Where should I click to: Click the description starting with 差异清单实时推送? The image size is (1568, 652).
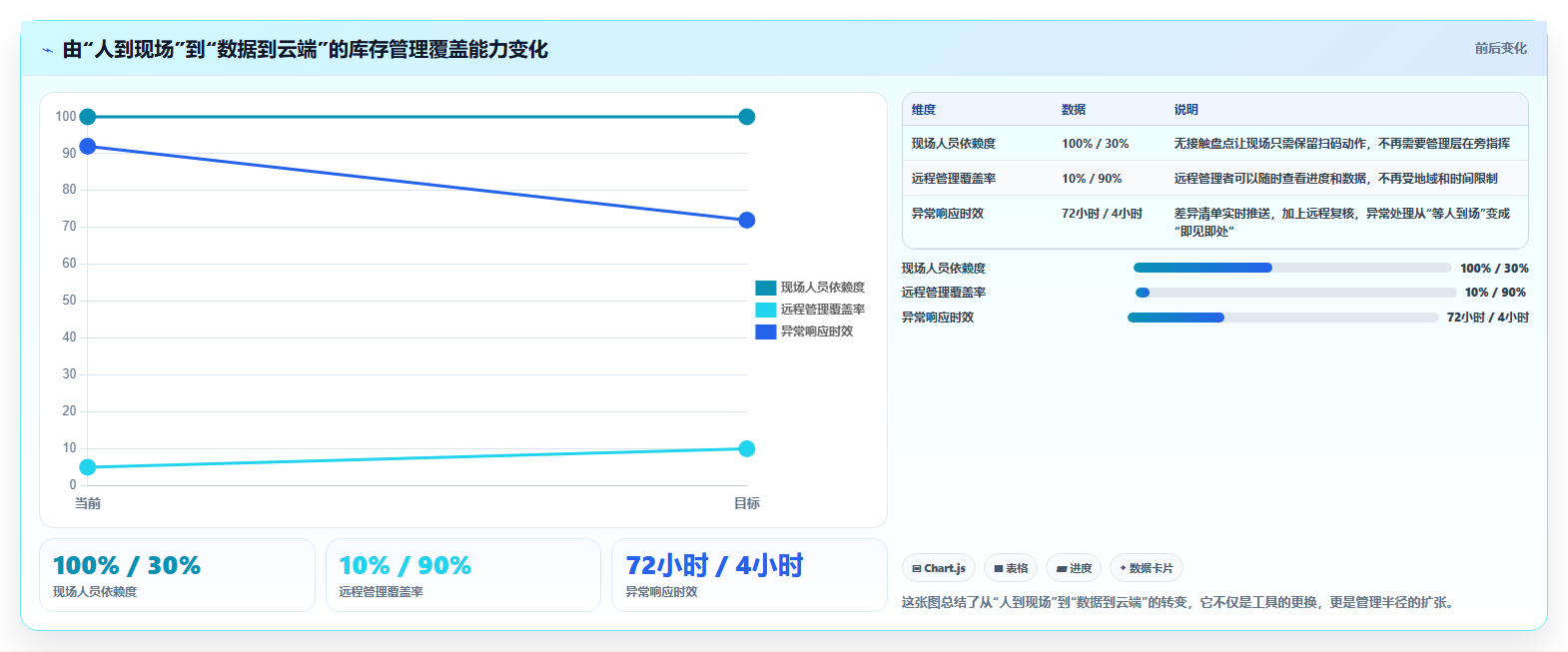point(1342,223)
